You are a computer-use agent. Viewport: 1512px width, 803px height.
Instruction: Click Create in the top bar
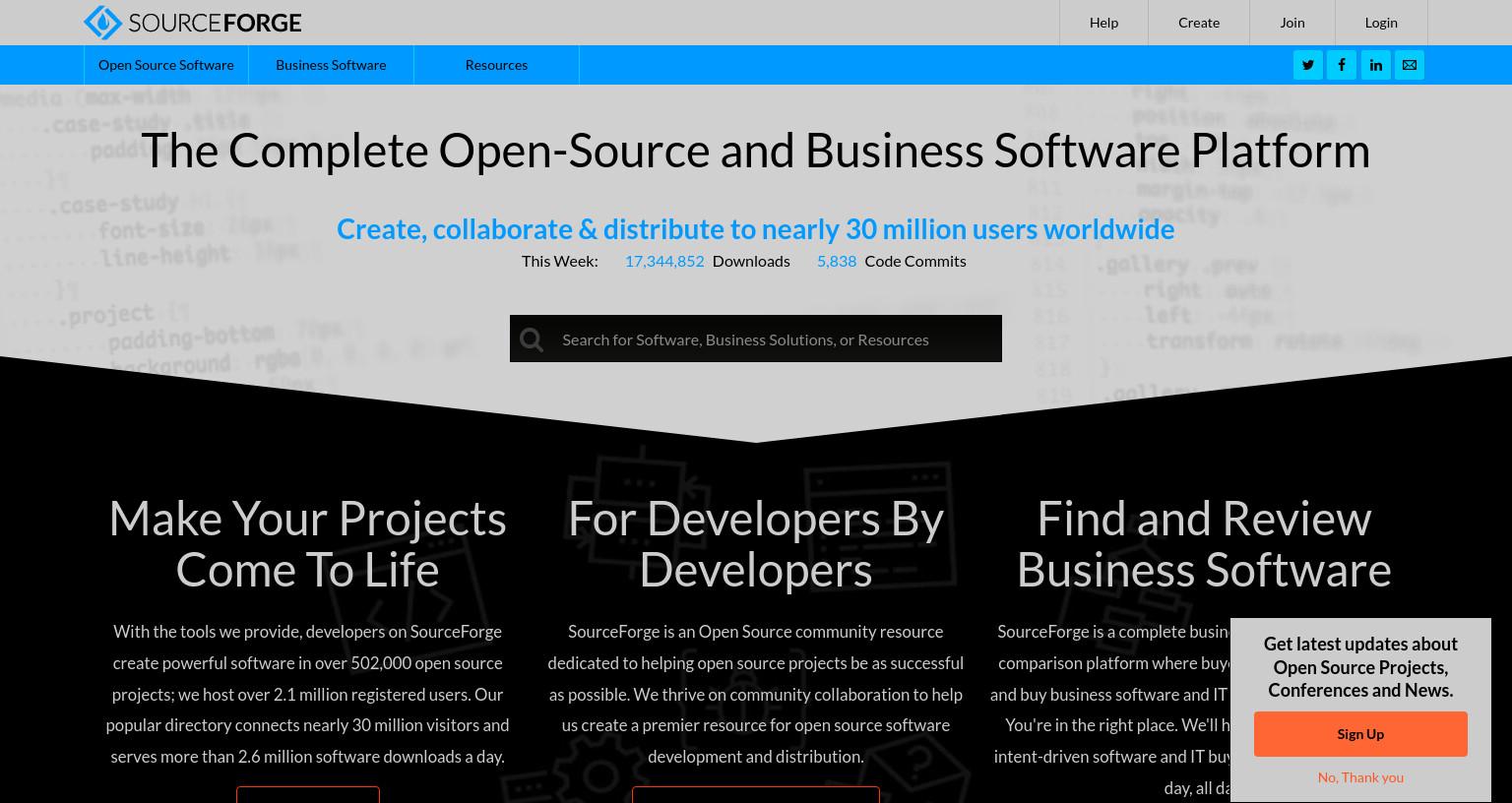pos(1199,23)
